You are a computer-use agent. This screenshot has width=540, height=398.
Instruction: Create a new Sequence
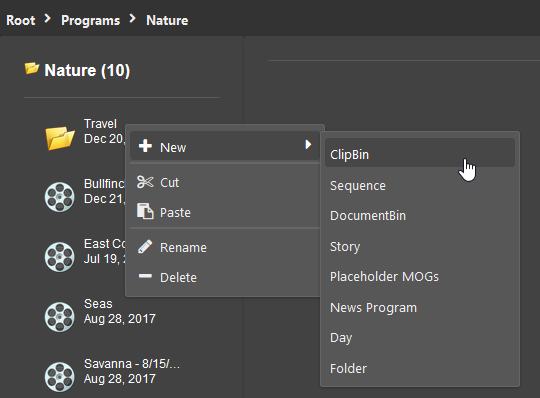click(x=420, y=186)
